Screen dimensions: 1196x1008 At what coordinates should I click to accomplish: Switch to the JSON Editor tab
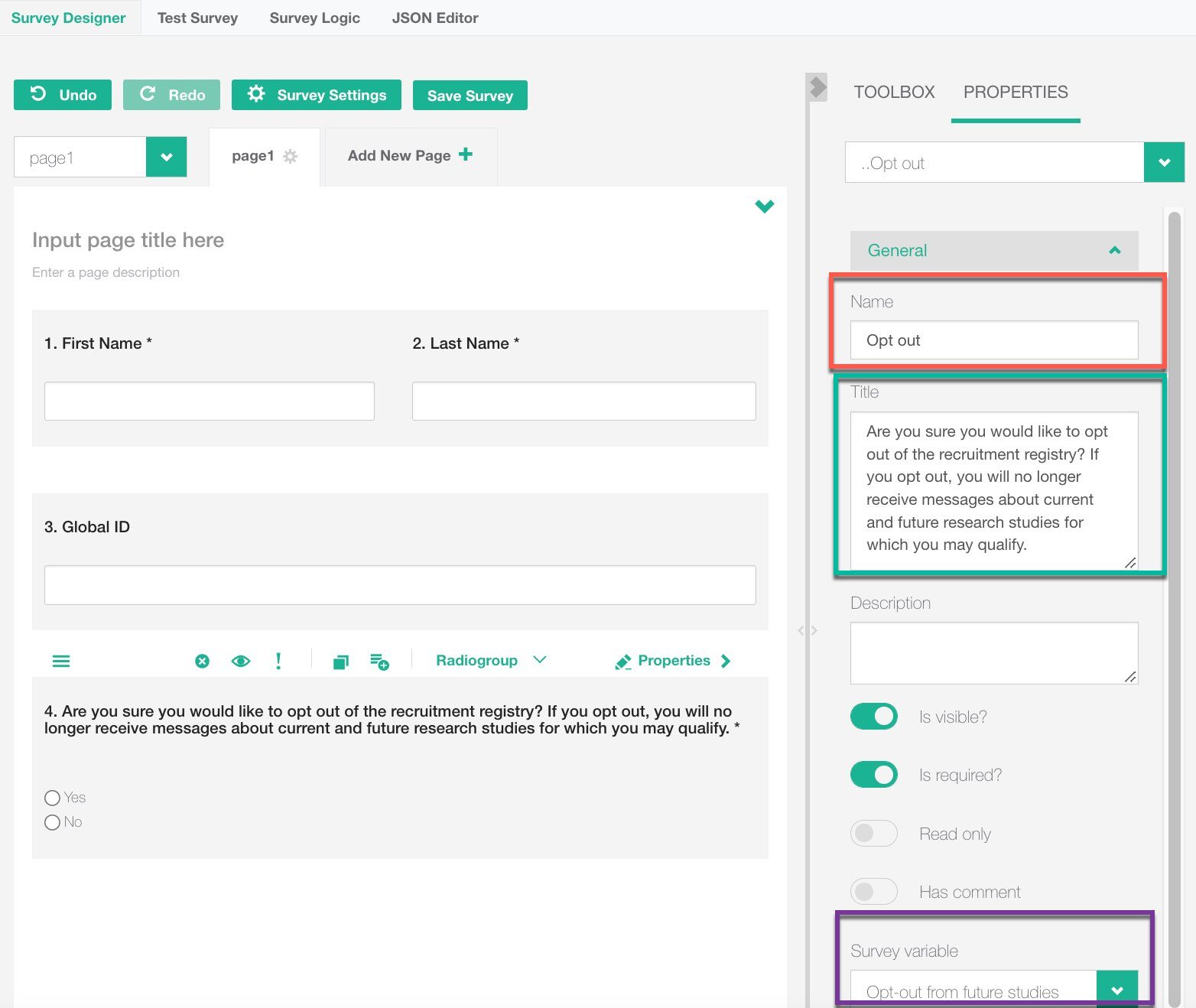coord(434,18)
